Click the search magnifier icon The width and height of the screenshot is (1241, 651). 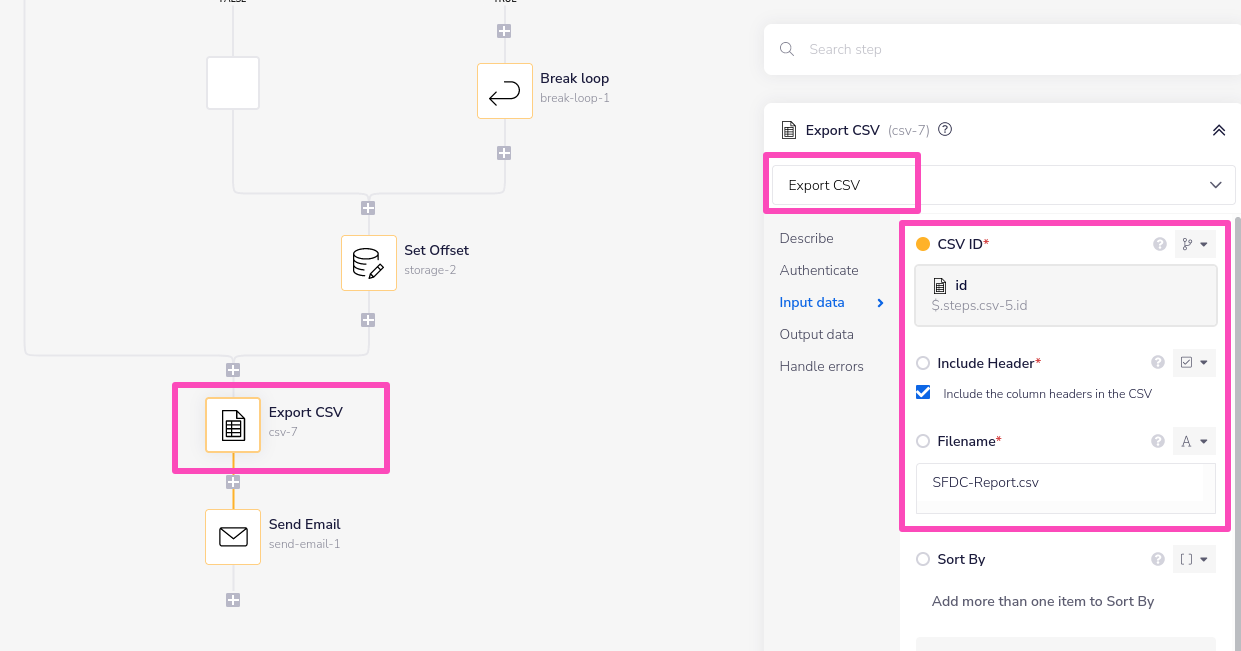pyautogui.click(x=787, y=49)
